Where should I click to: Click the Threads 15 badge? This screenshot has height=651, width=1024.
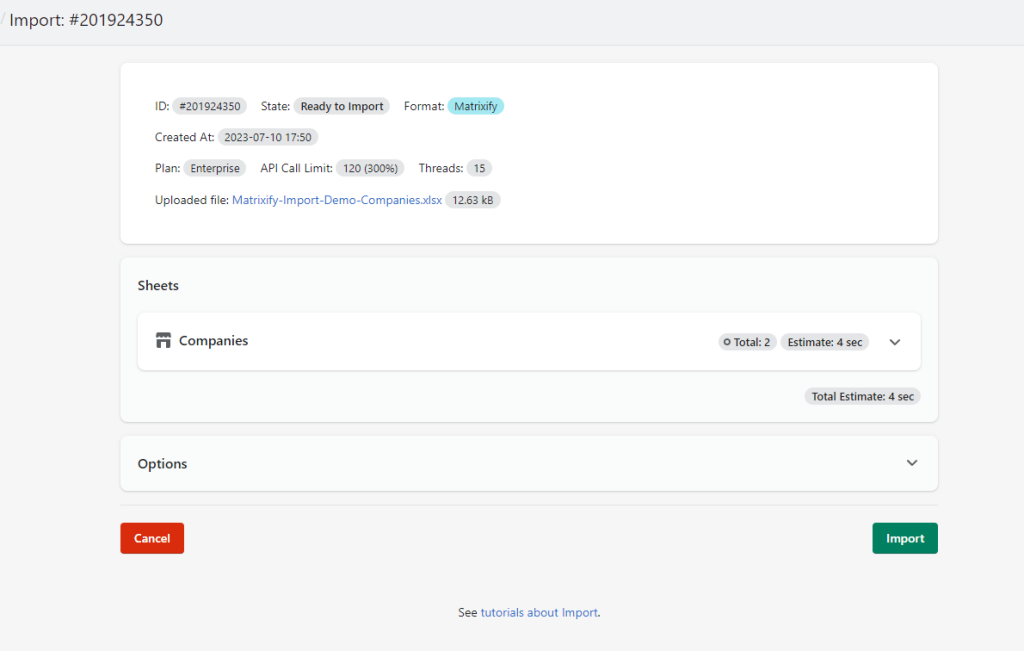coord(478,167)
